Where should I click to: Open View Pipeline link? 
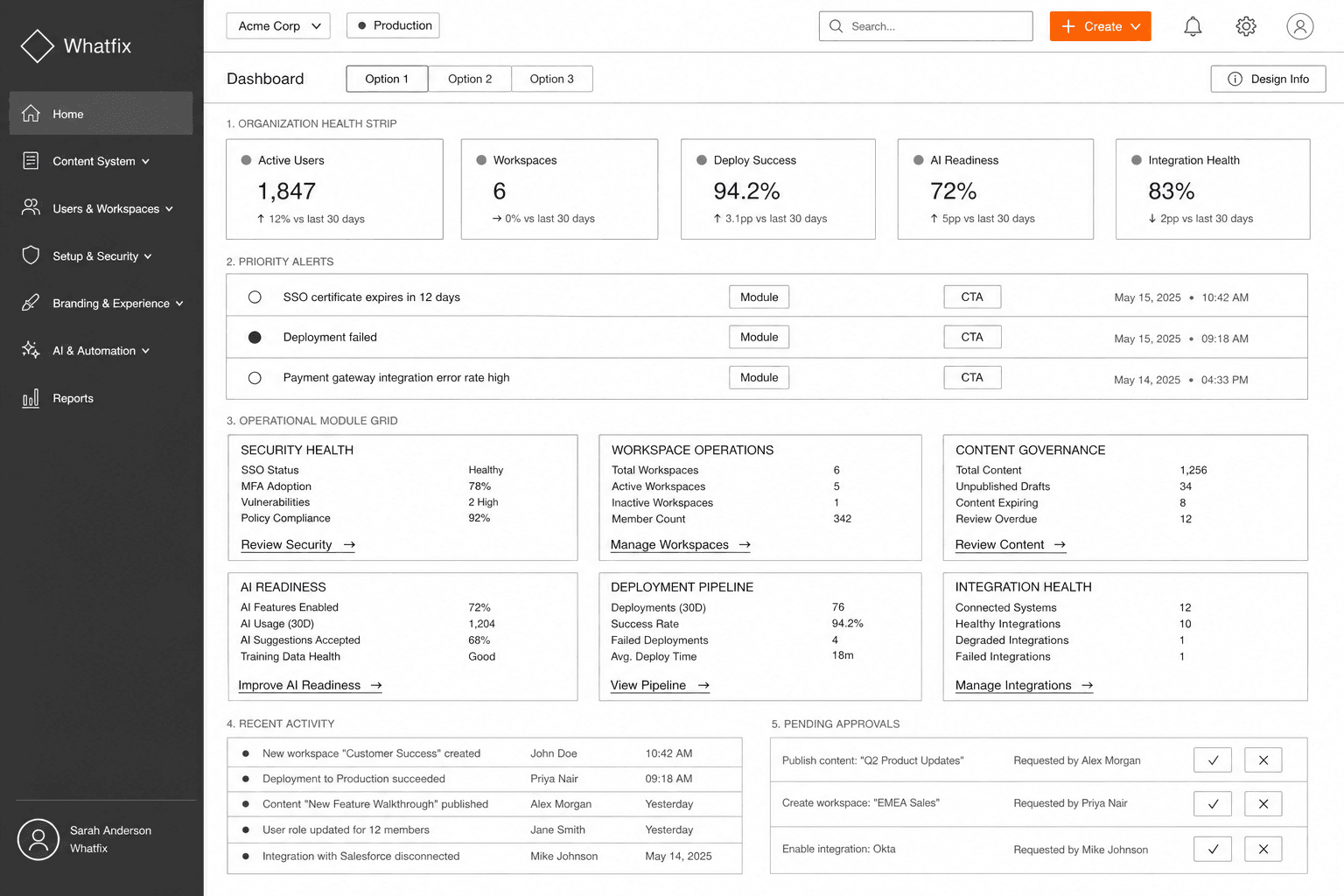coord(660,685)
